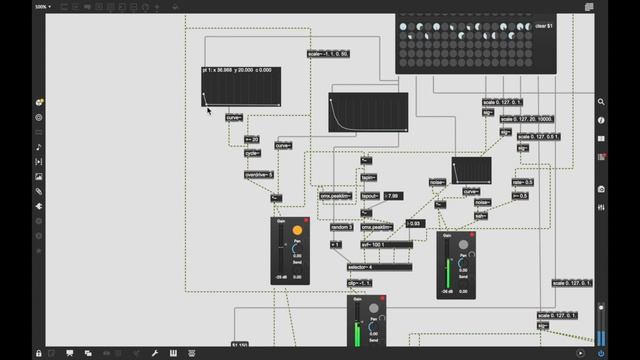
Task: Toggle gray round button on gain strip below sah~
Action: click(x=463, y=245)
